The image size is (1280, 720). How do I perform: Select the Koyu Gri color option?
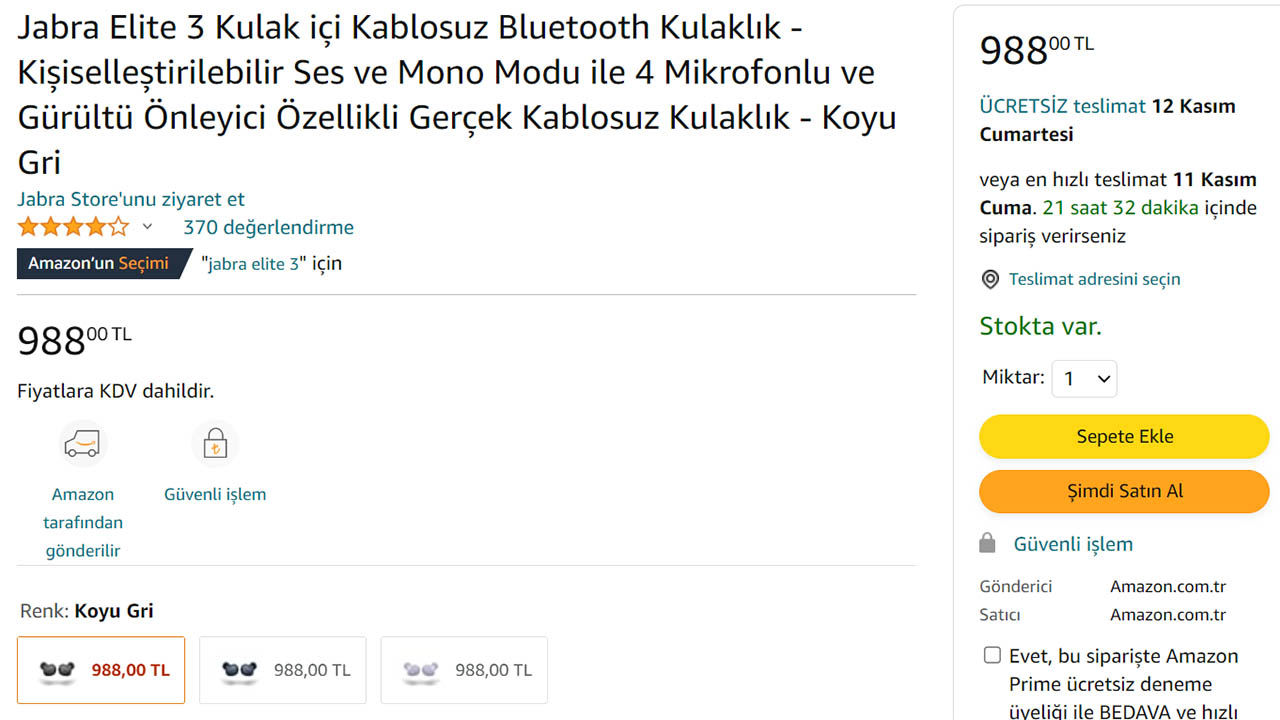coord(101,670)
